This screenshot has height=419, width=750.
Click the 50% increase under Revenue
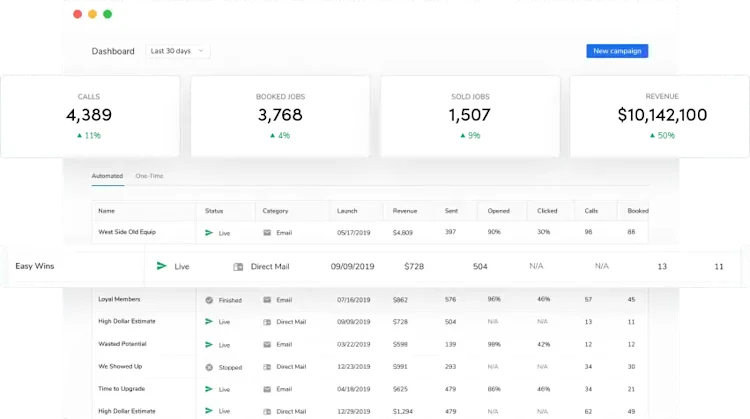[662, 135]
